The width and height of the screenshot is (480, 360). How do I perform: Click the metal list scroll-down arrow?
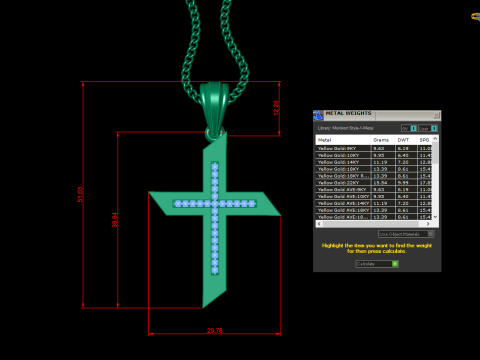point(435,217)
